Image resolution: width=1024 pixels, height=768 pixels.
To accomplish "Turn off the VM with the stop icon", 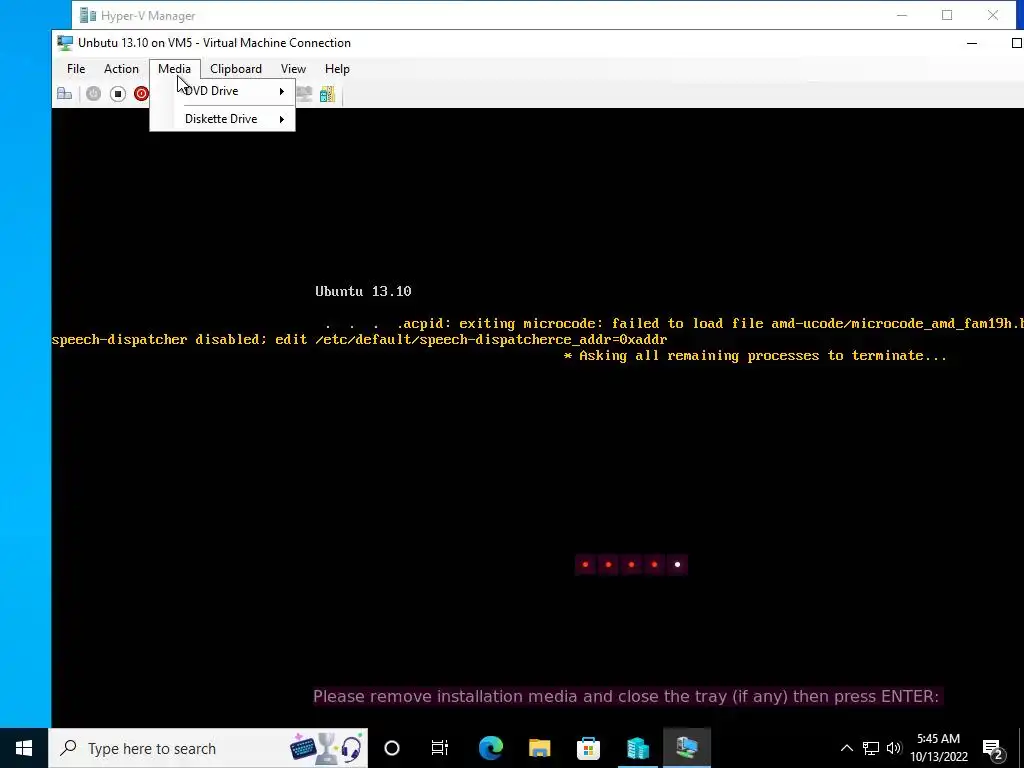I will (x=118, y=94).
